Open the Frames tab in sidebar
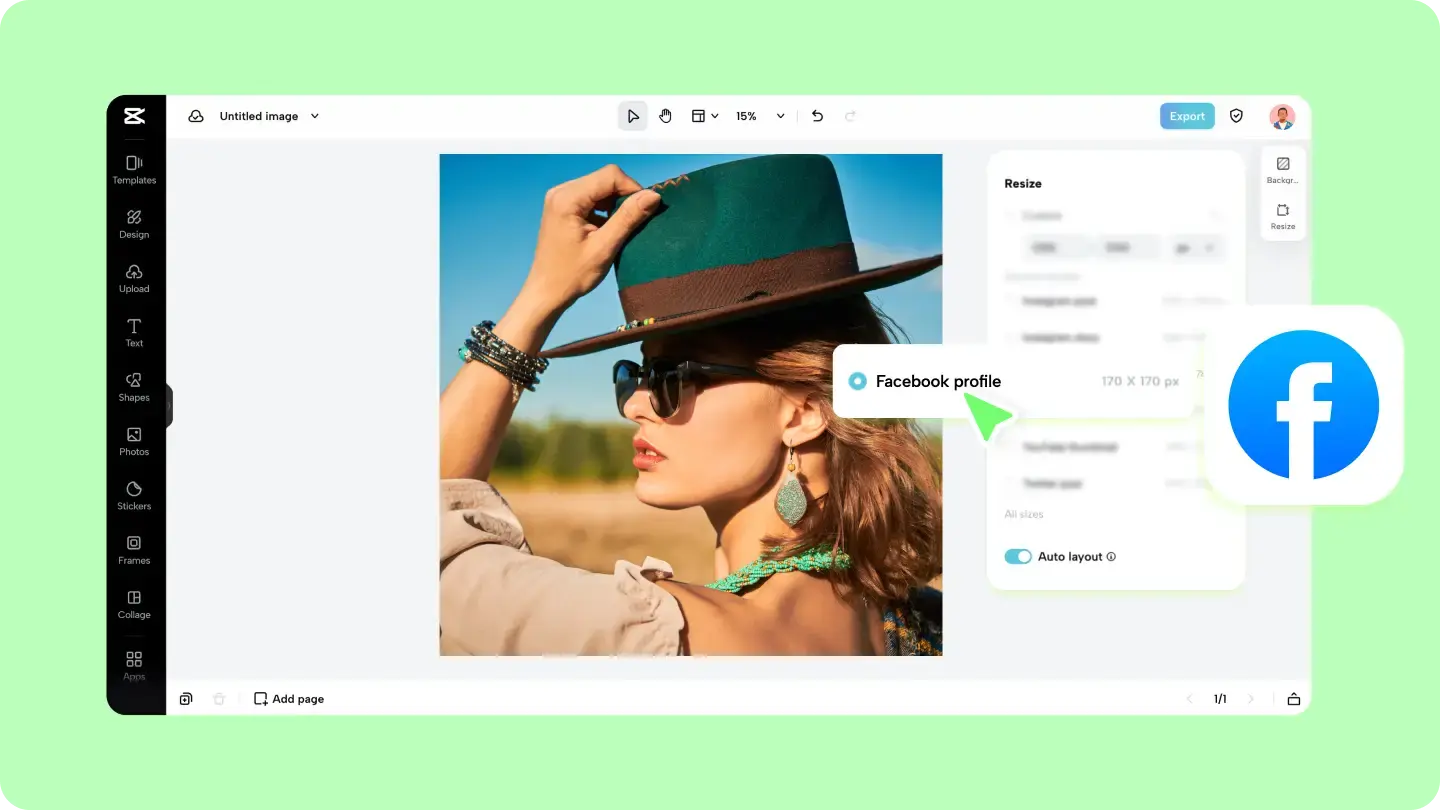The image size is (1440, 810). click(x=134, y=549)
